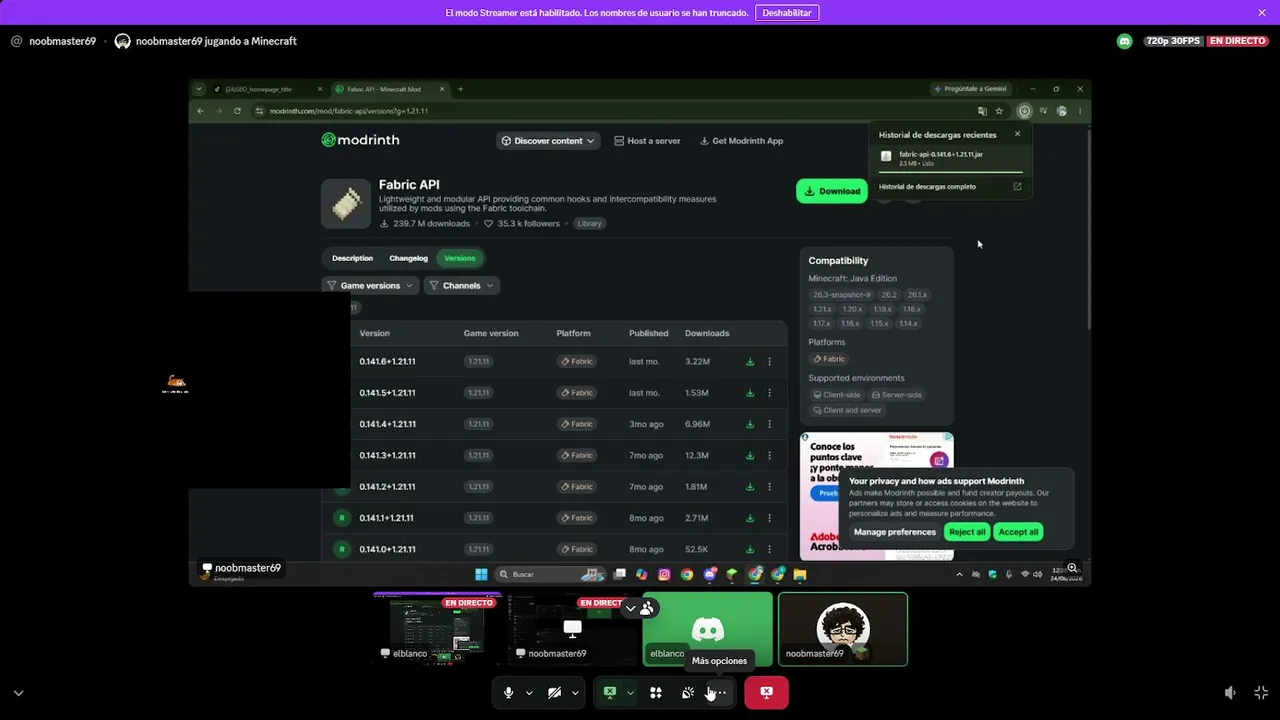Click the Modrinth logo in the stream
Image resolution: width=1280 pixels, height=720 pixels.
pyautogui.click(x=360, y=140)
